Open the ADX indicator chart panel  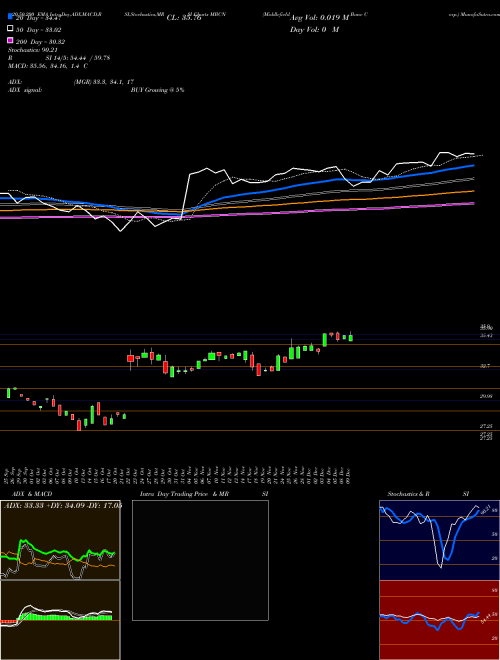pos(60,540)
